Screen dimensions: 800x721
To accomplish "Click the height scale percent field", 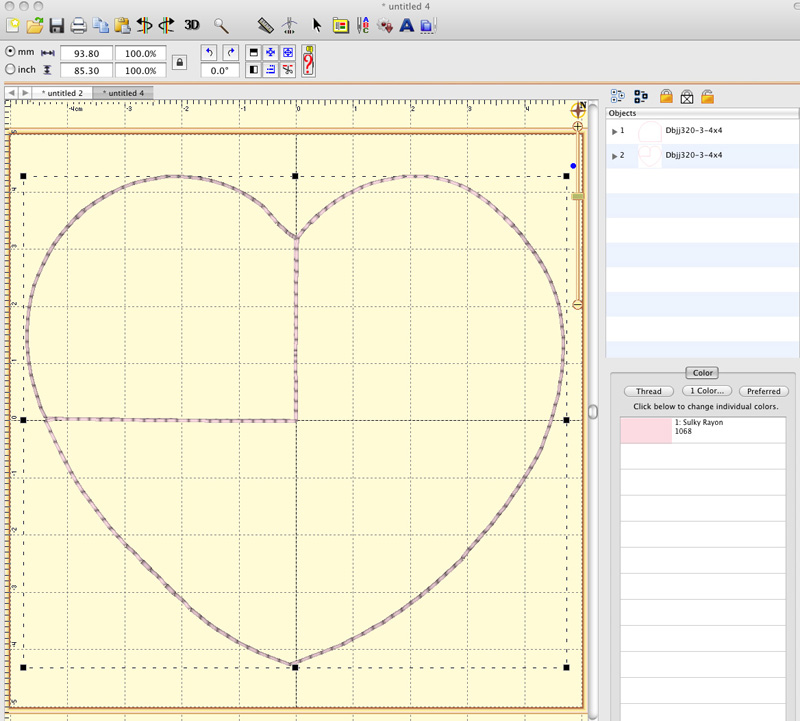I will click(x=140, y=70).
